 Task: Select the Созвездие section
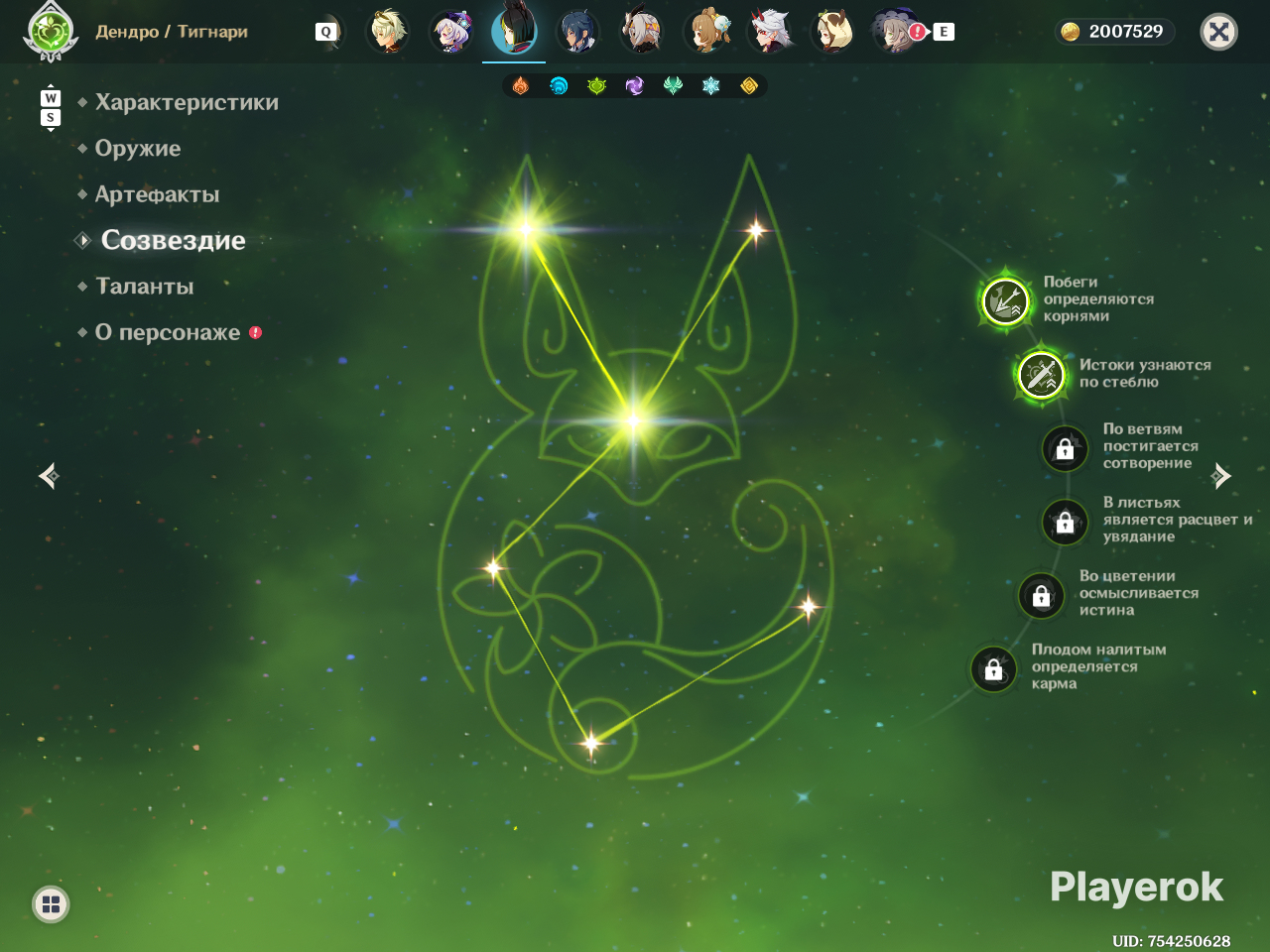[x=173, y=240]
